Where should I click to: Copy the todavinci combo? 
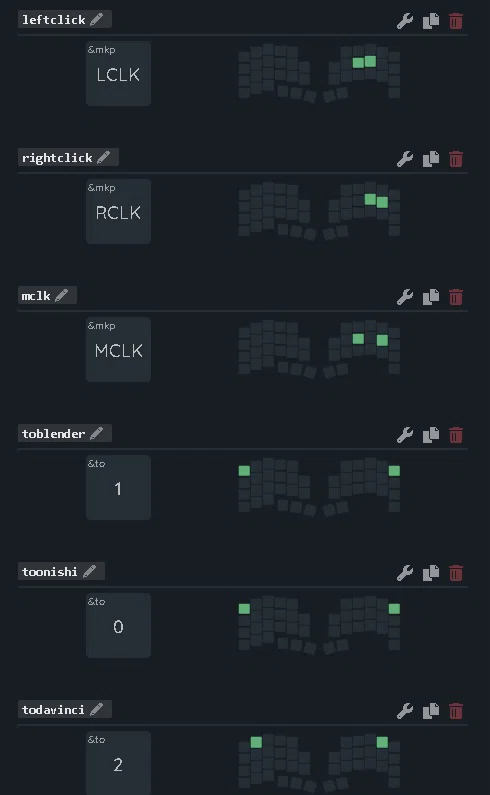click(431, 710)
